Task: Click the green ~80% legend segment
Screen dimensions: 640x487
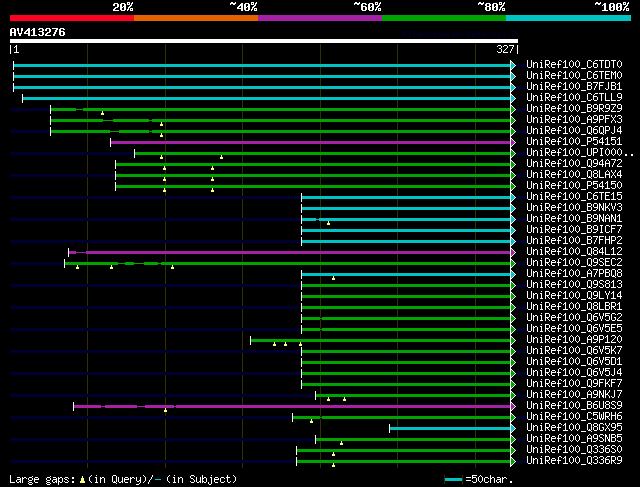Action: click(443, 18)
